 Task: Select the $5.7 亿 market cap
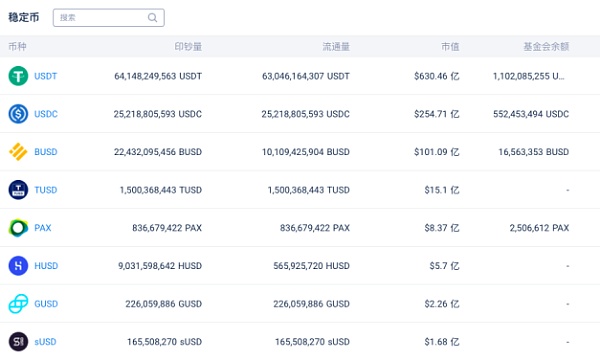coord(444,266)
